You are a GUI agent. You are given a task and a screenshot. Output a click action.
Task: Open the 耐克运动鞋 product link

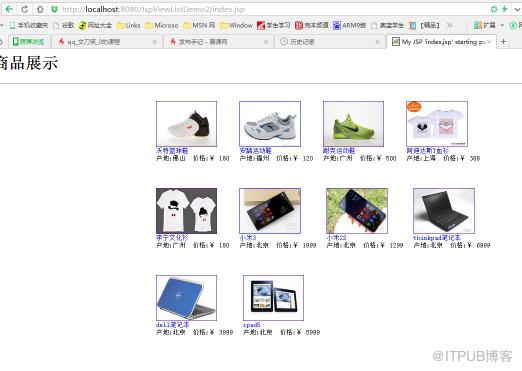339,151
